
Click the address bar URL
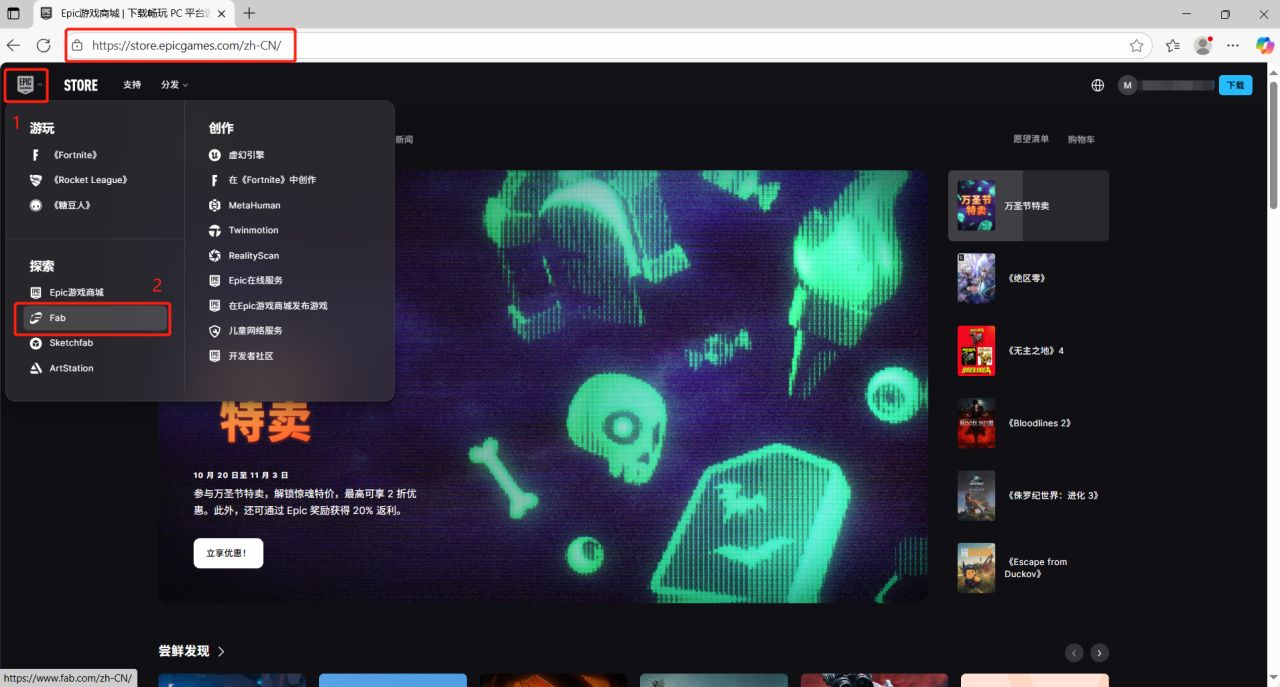(x=187, y=46)
